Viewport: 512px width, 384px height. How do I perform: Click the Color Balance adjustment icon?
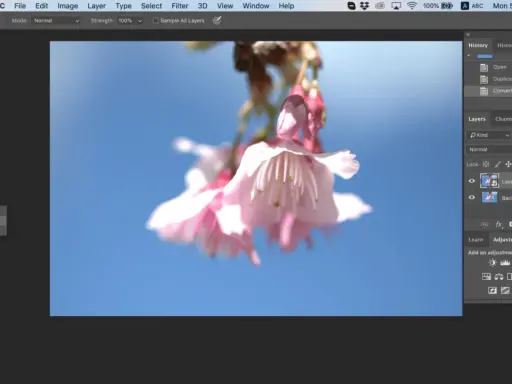(499, 276)
